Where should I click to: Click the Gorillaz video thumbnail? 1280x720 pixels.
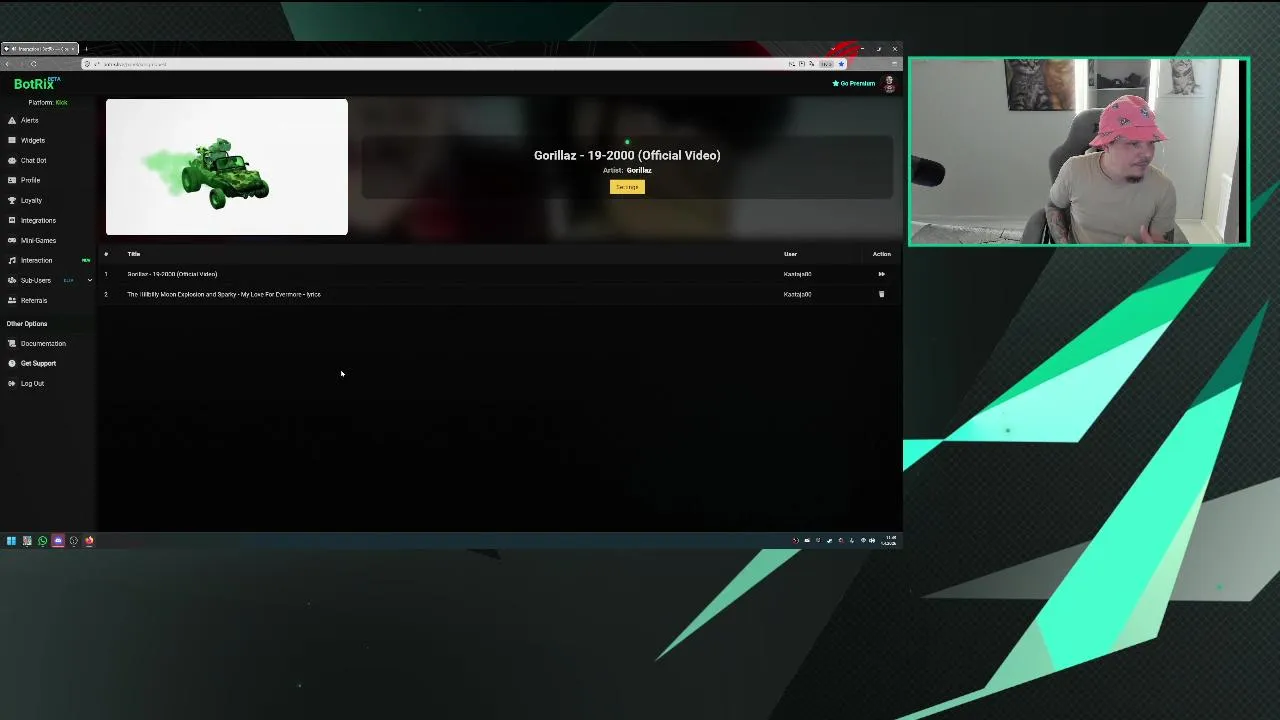click(227, 167)
